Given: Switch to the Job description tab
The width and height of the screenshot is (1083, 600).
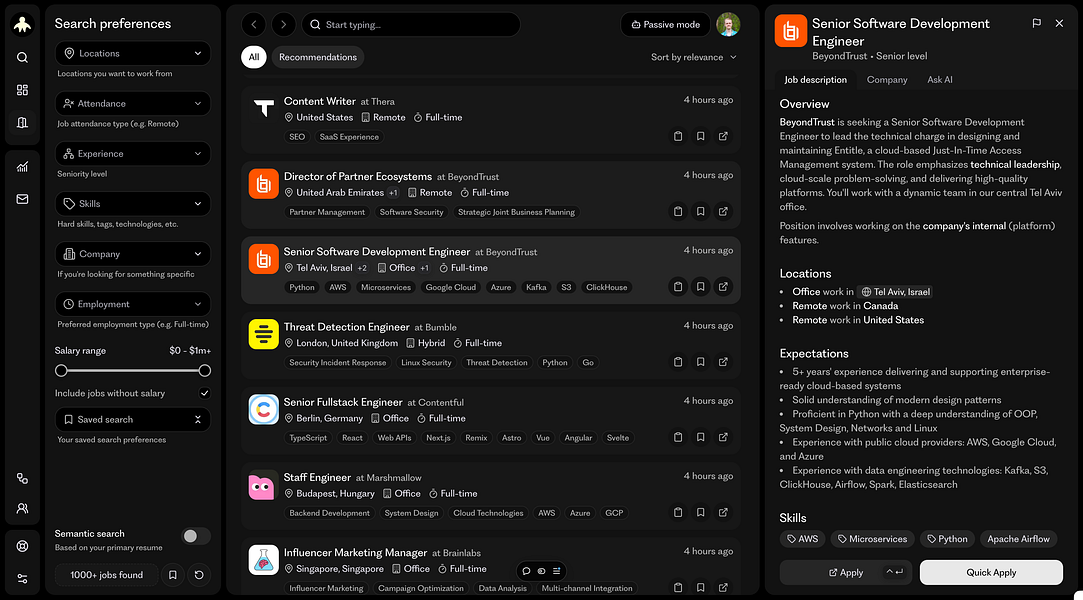Looking at the screenshot, I should (815, 79).
